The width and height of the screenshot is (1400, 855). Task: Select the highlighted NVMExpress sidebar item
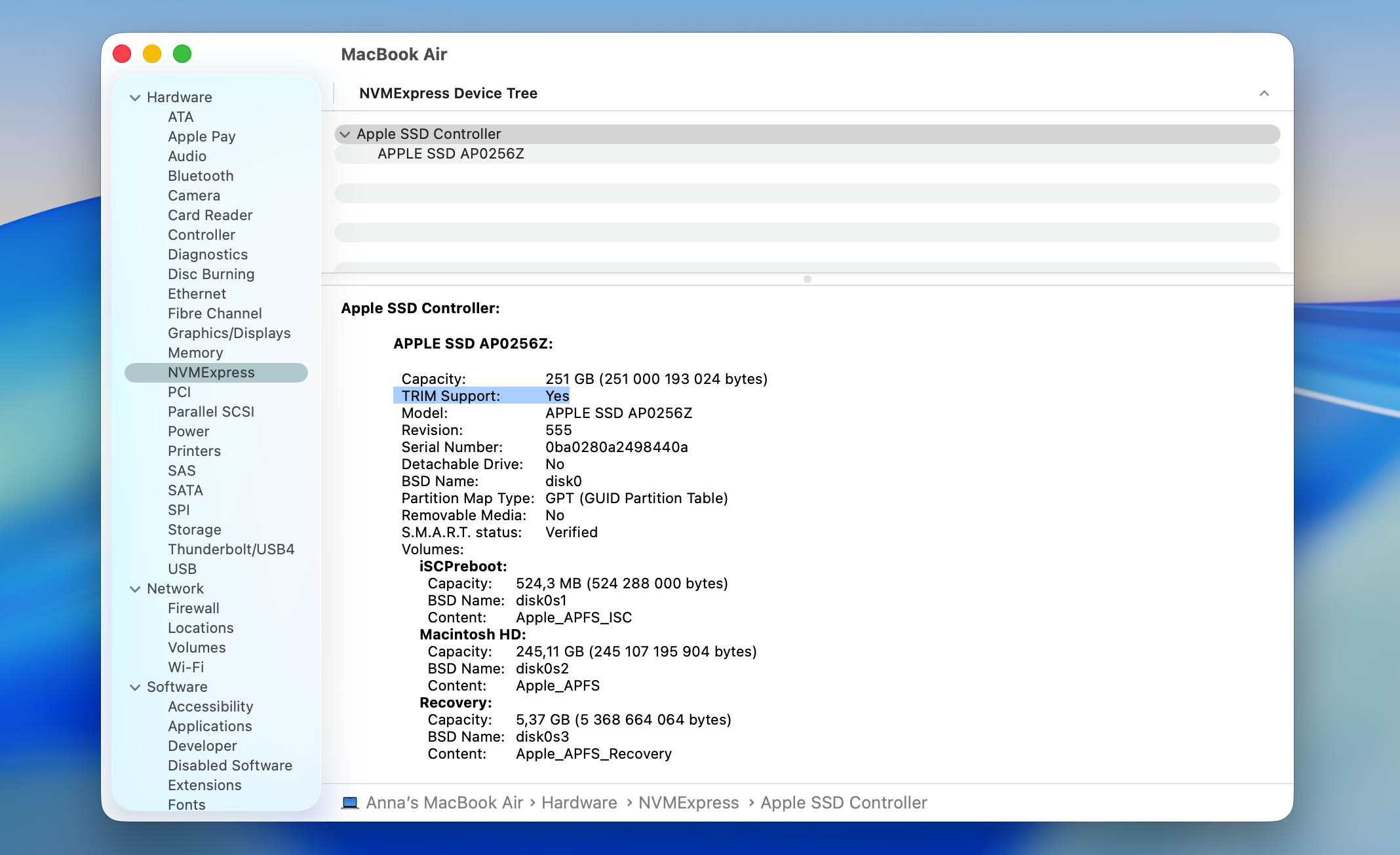coord(216,373)
